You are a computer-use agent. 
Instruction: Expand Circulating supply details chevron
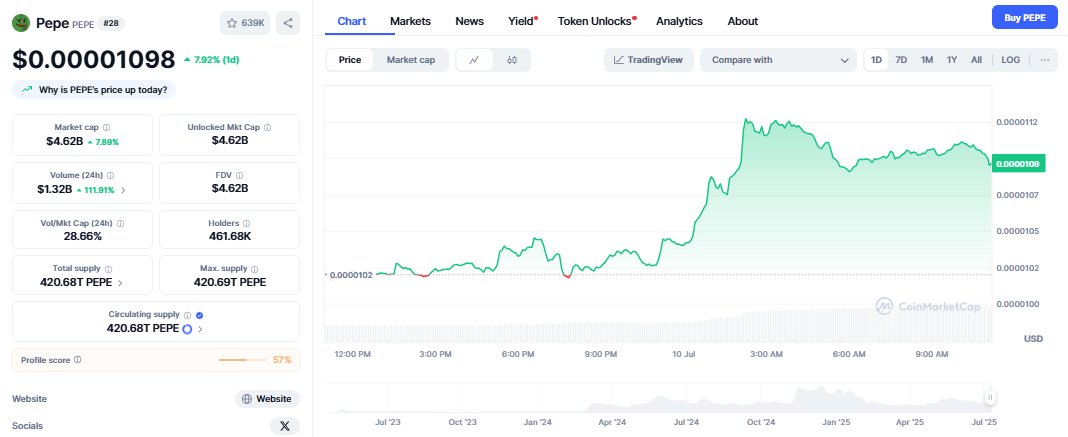[x=200, y=329]
